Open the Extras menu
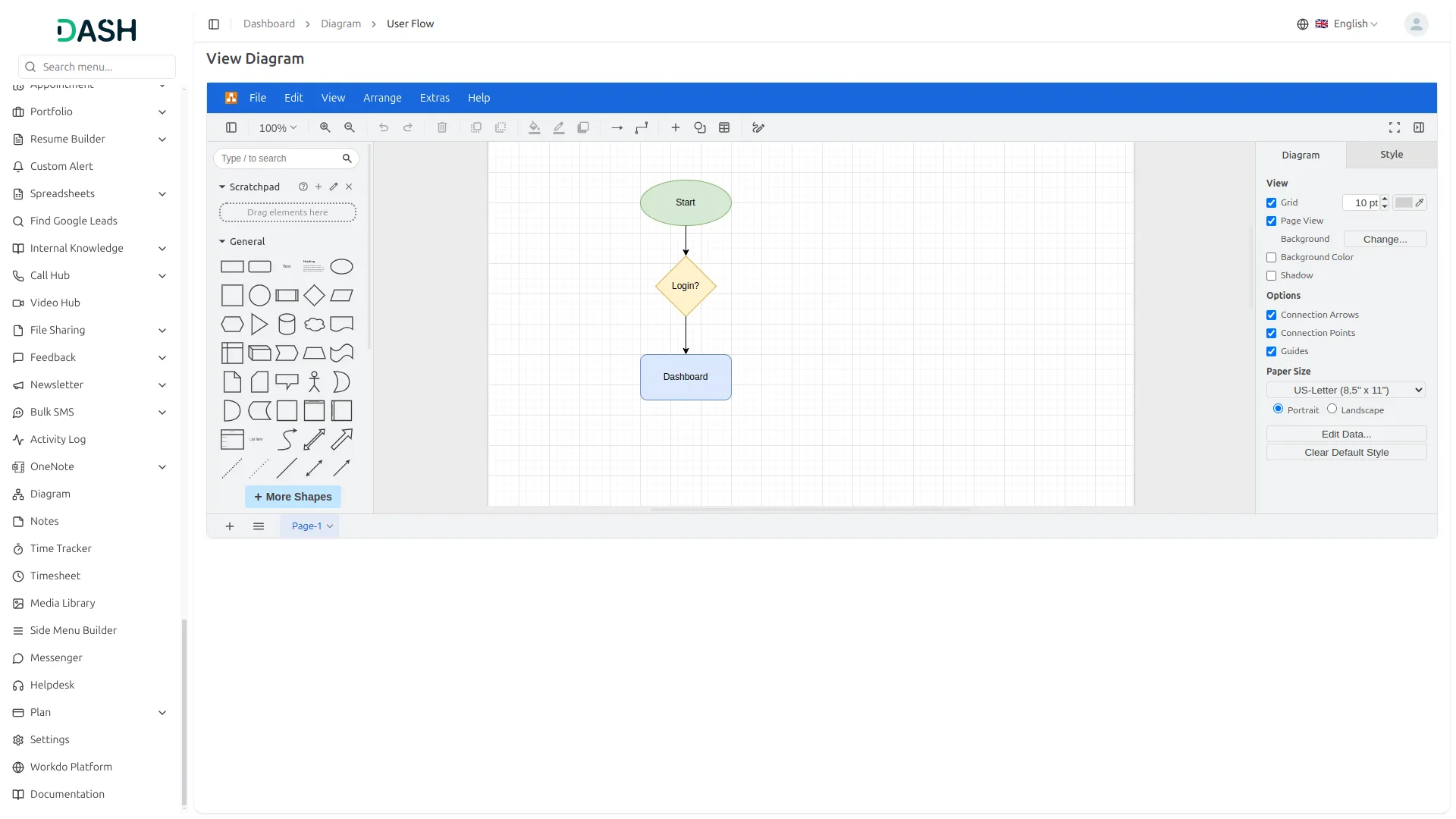The width and height of the screenshot is (1456, 819). [435, 98]
